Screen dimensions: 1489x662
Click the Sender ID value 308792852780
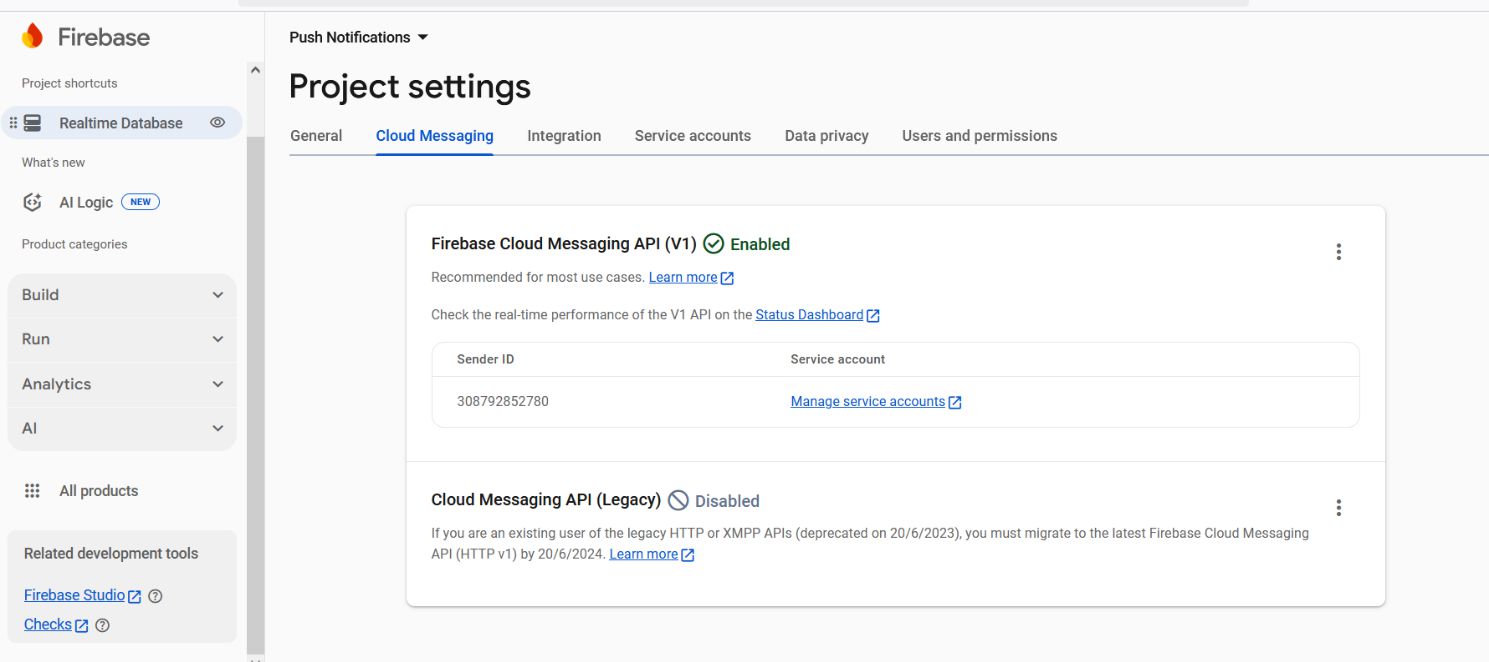tap(503, 401)
